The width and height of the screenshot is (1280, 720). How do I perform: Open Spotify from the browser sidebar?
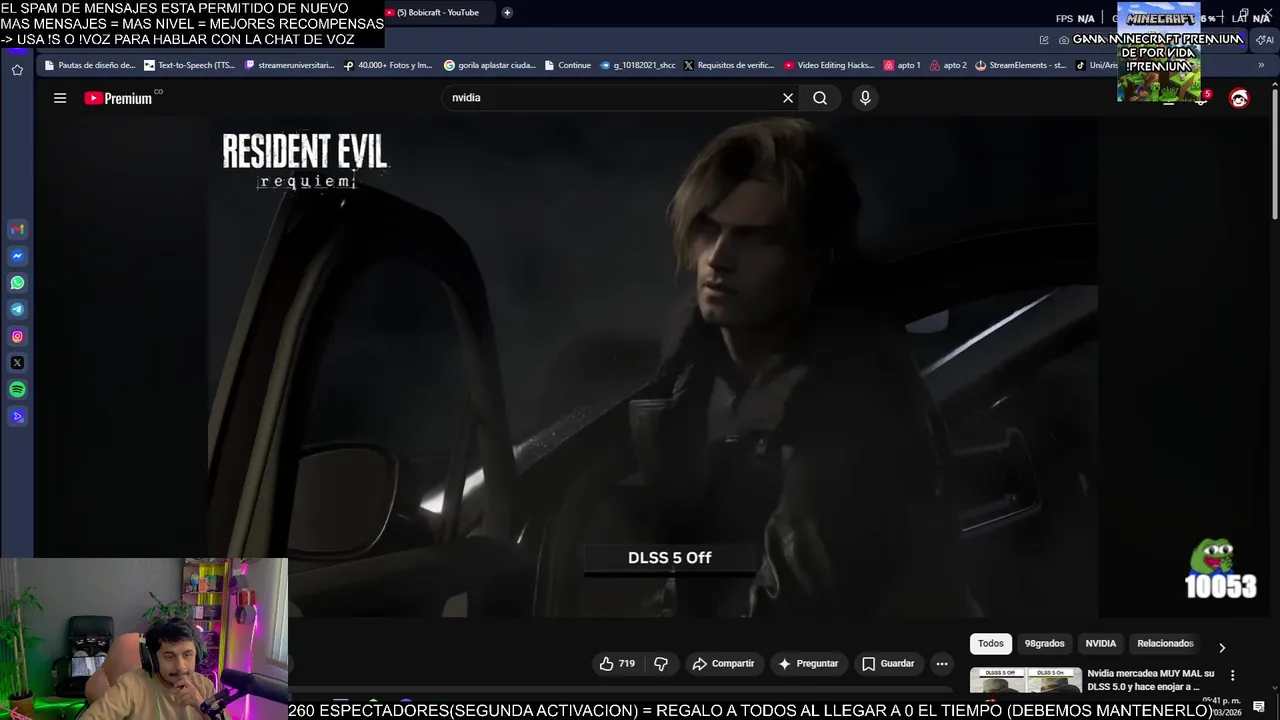(17, 390)
